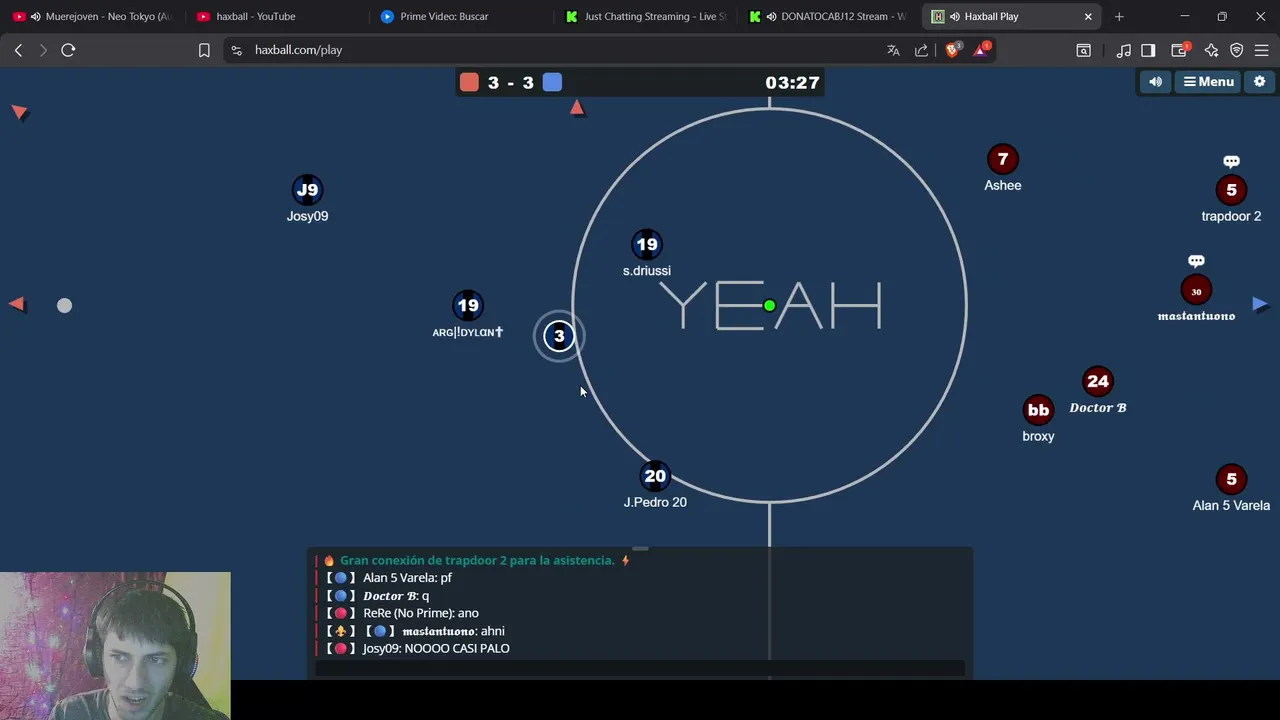
Task: Open Brave VPN shield icon
Action: [1236, 50]
